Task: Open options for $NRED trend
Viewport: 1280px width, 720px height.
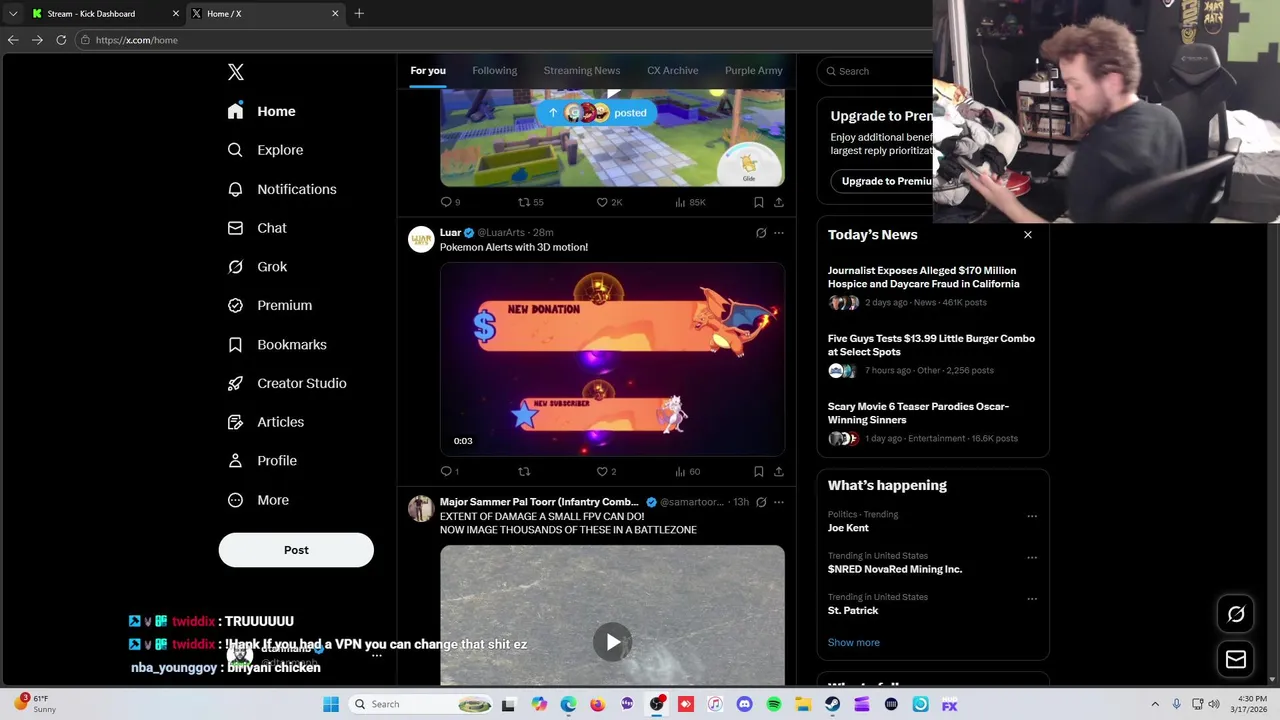Action: (x=1032, y=557)
